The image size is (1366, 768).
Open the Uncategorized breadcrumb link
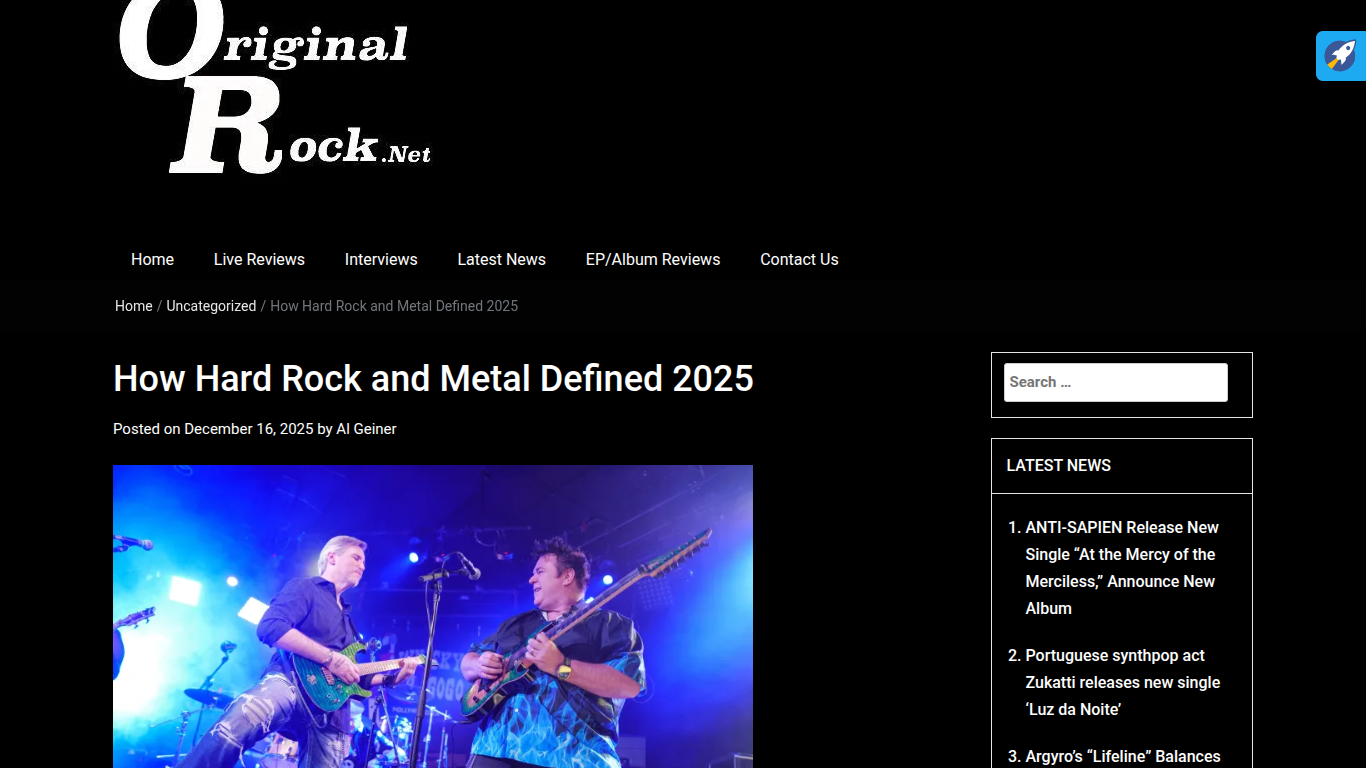211,306
